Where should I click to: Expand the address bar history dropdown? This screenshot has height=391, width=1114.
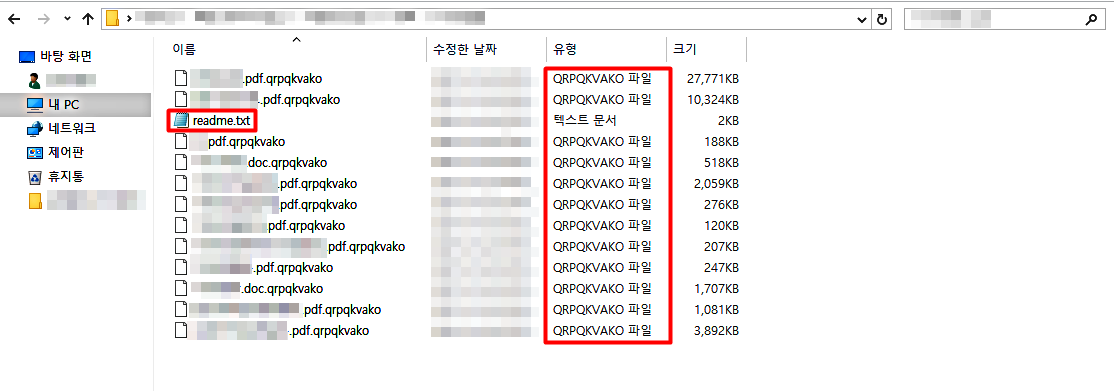pos(862,20)
